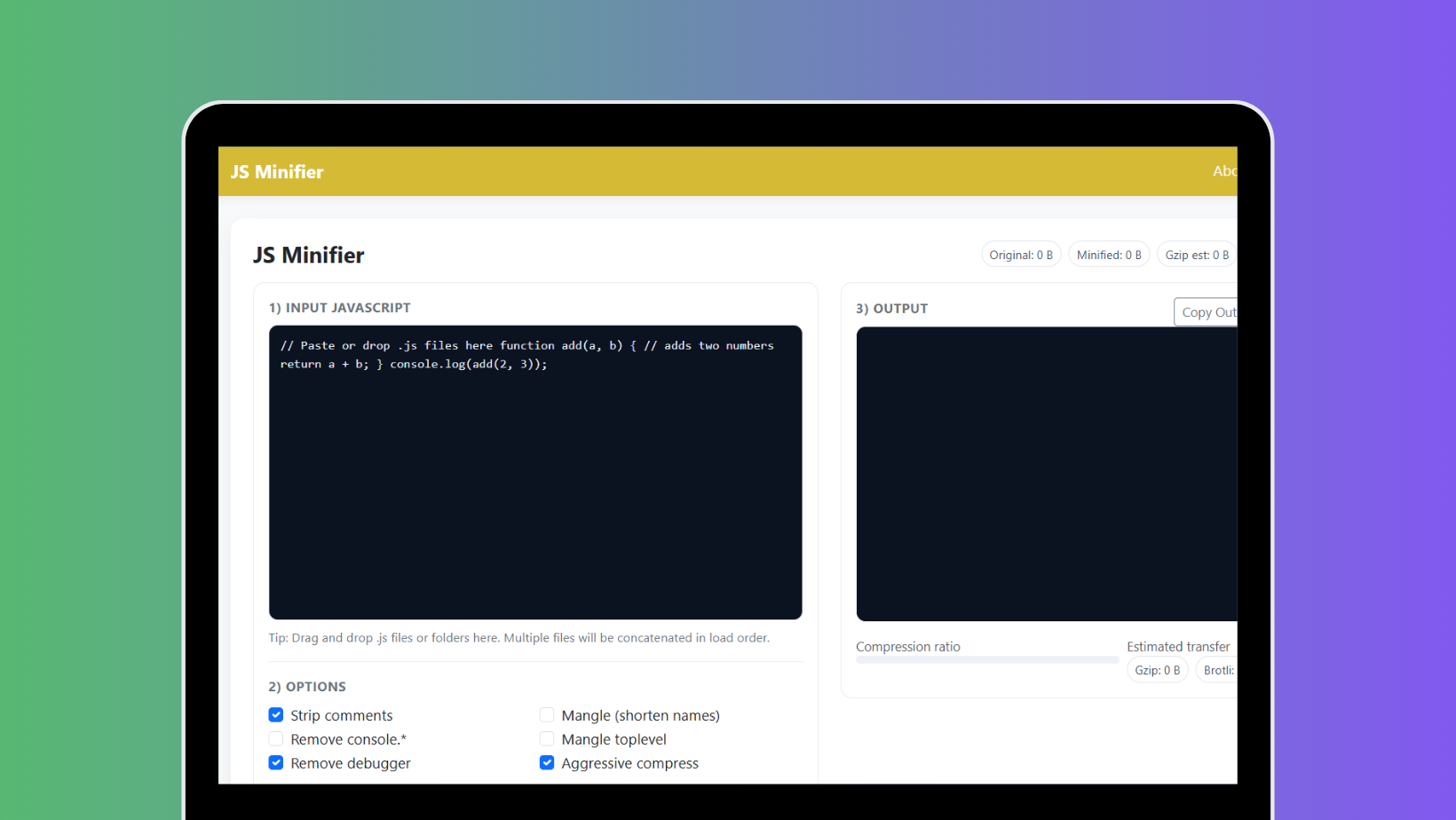Enable the "Remove console.*" checkbox

tap(275, 738)
